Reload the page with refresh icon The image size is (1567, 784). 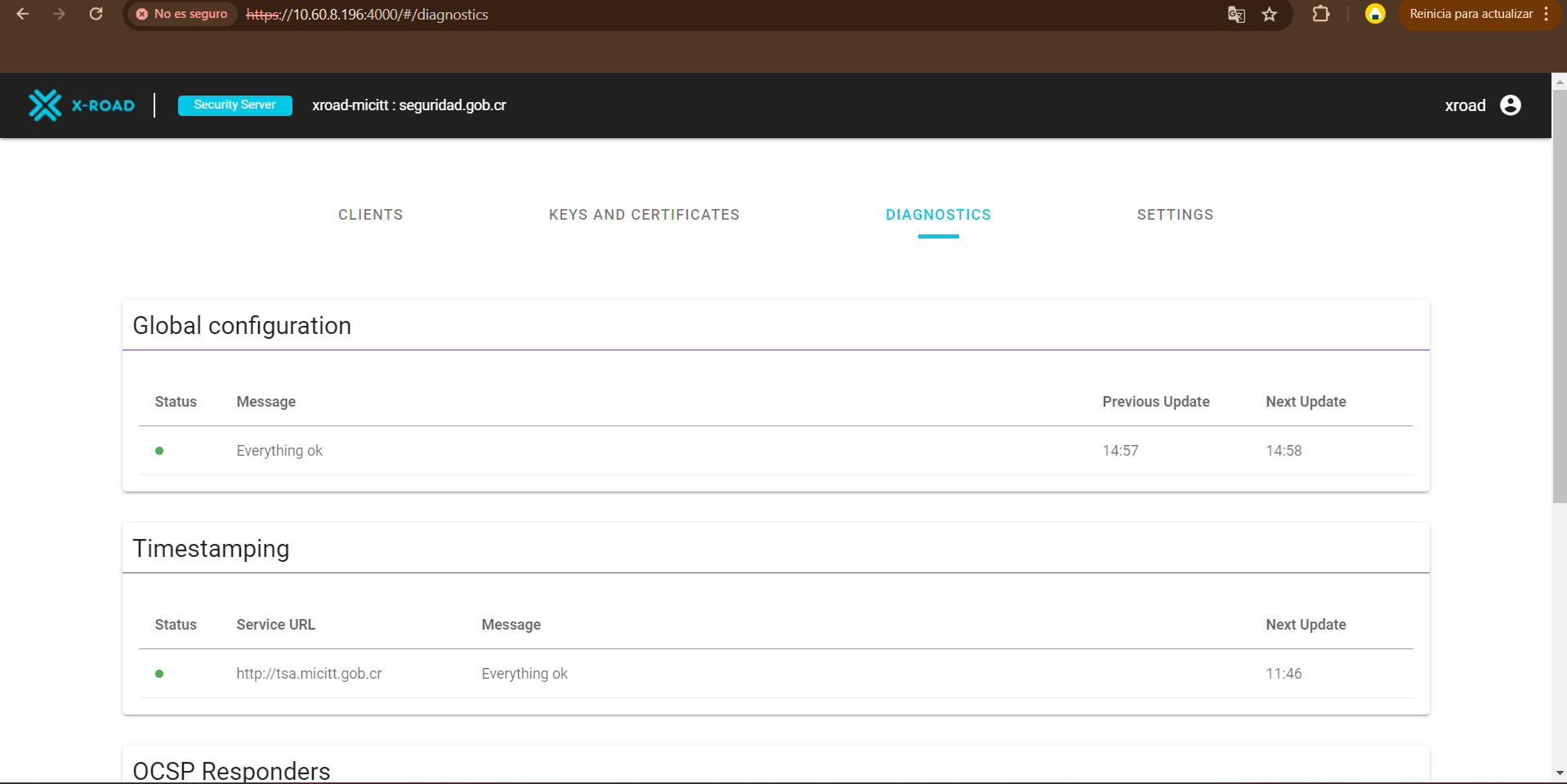click(x=96, y=14)
